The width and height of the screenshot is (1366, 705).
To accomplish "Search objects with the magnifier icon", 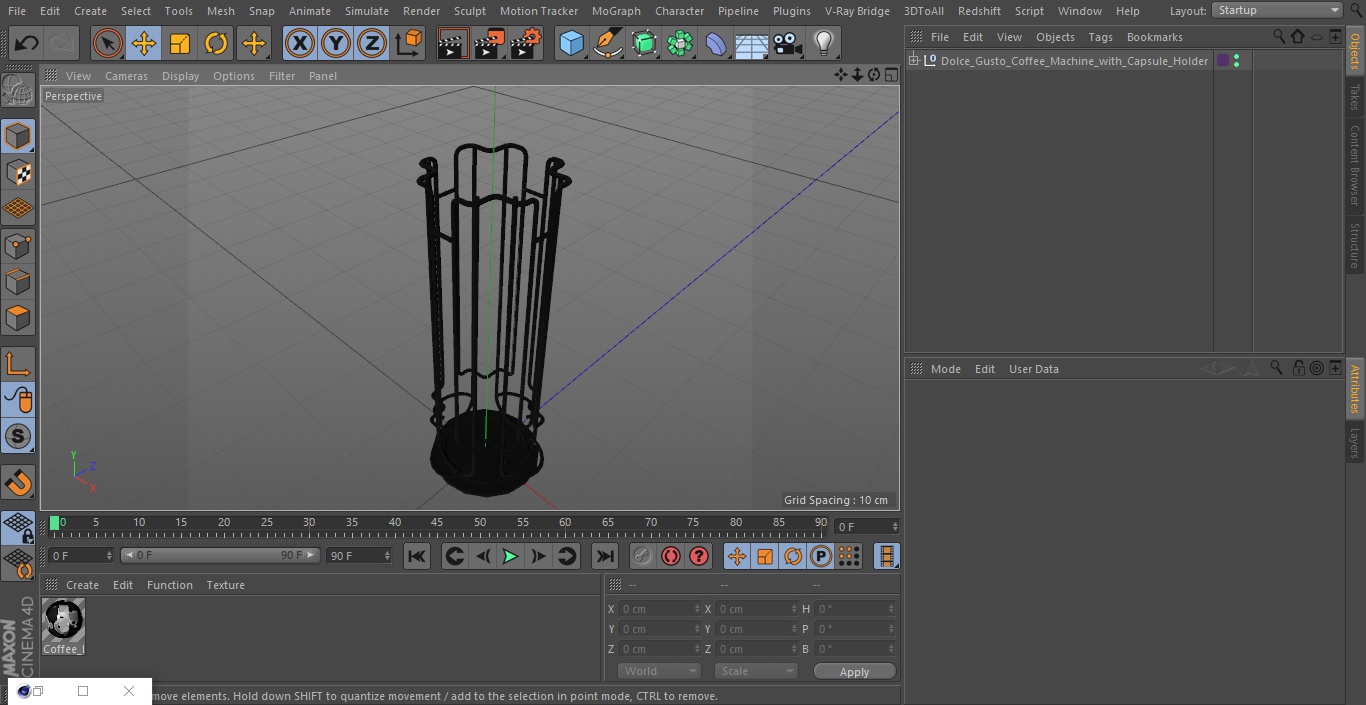I will tap(1278, 36).
